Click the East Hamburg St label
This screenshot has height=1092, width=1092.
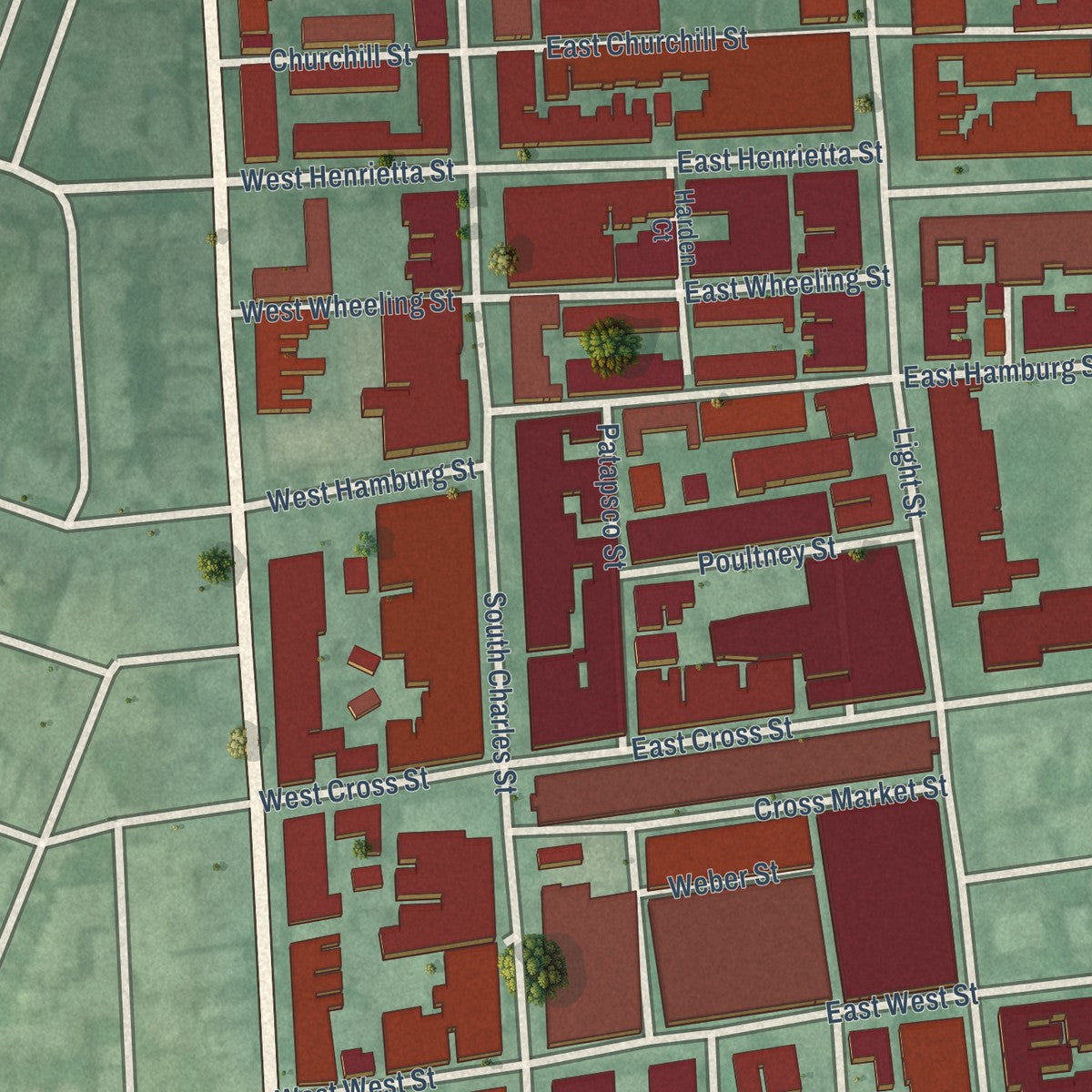(998, 371)
